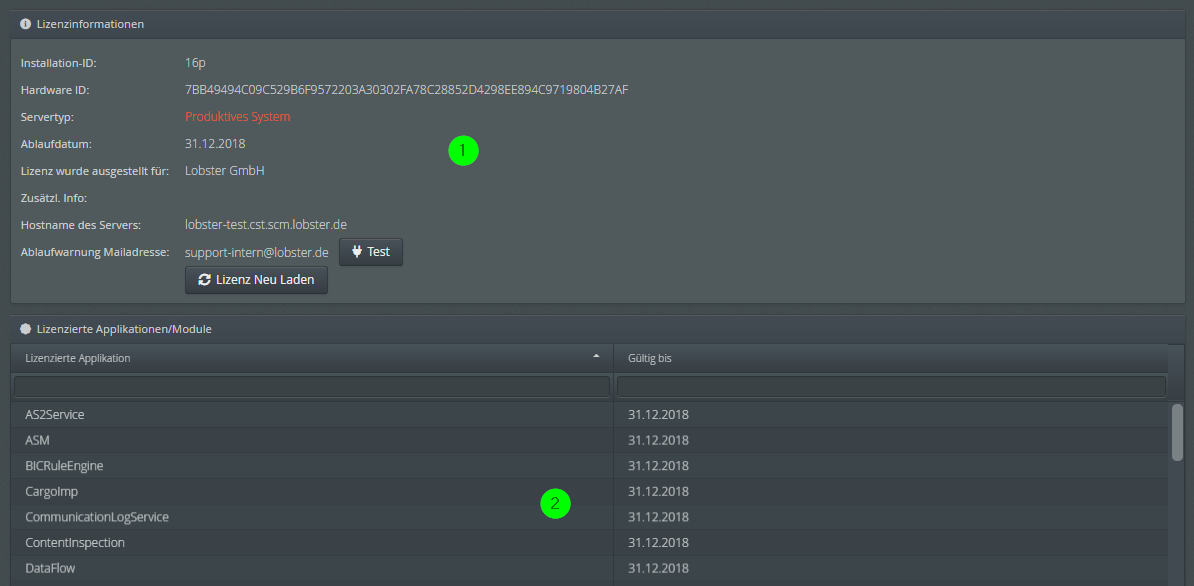Click the info icon beside Lizenzinformationen
The height and width of the screenshot is (586, 1194).
click(24, 23)
